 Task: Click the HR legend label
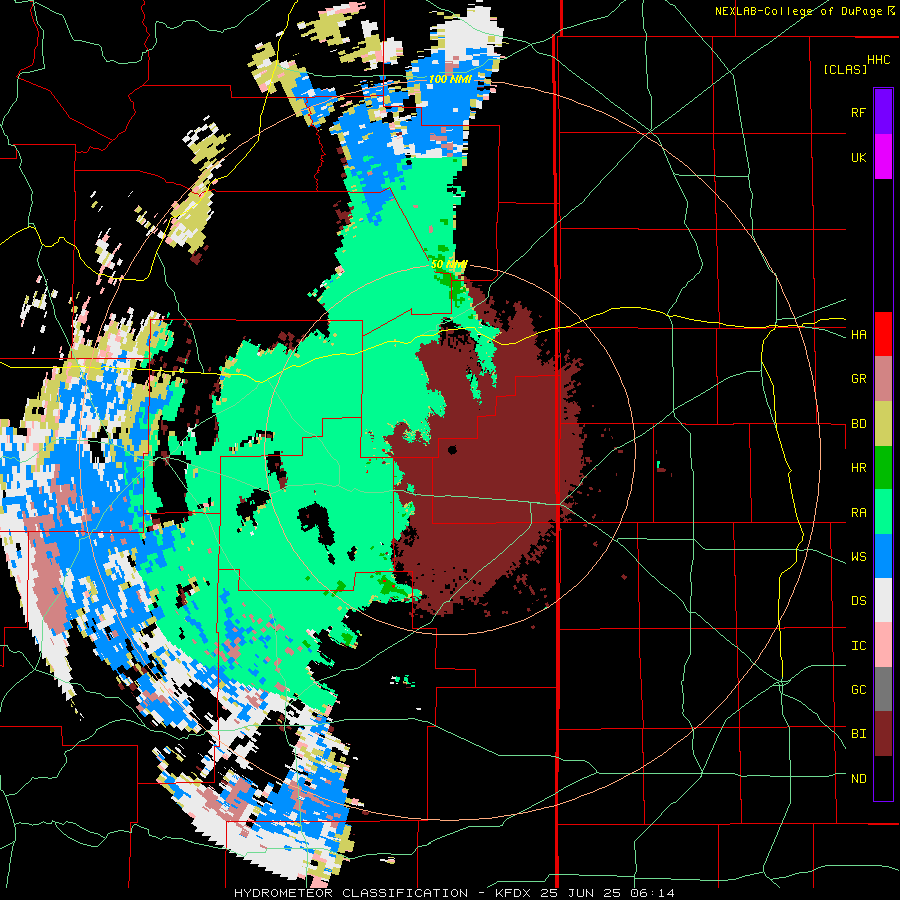click(x=858, y=468)
